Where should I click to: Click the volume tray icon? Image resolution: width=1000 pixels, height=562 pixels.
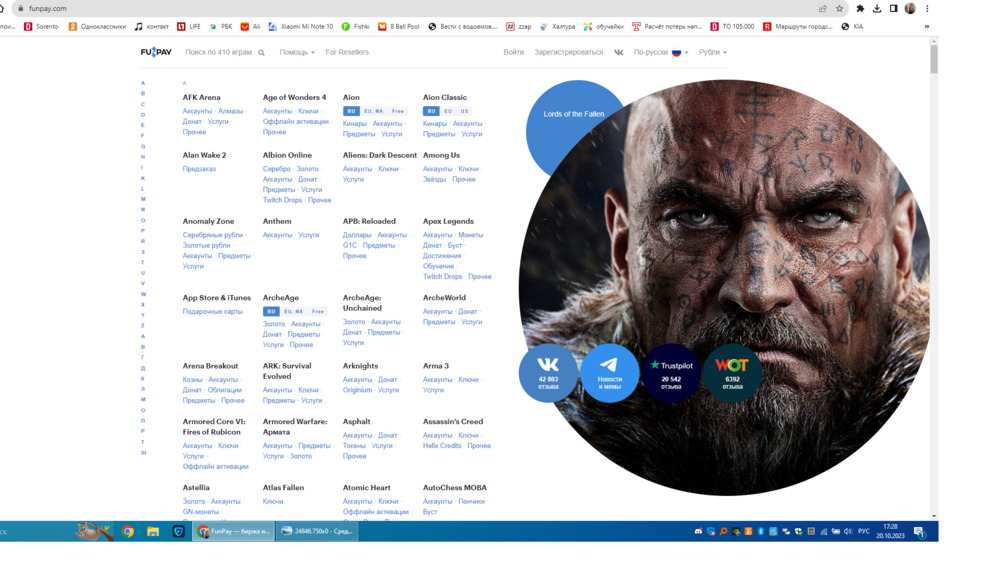(848, 531)
